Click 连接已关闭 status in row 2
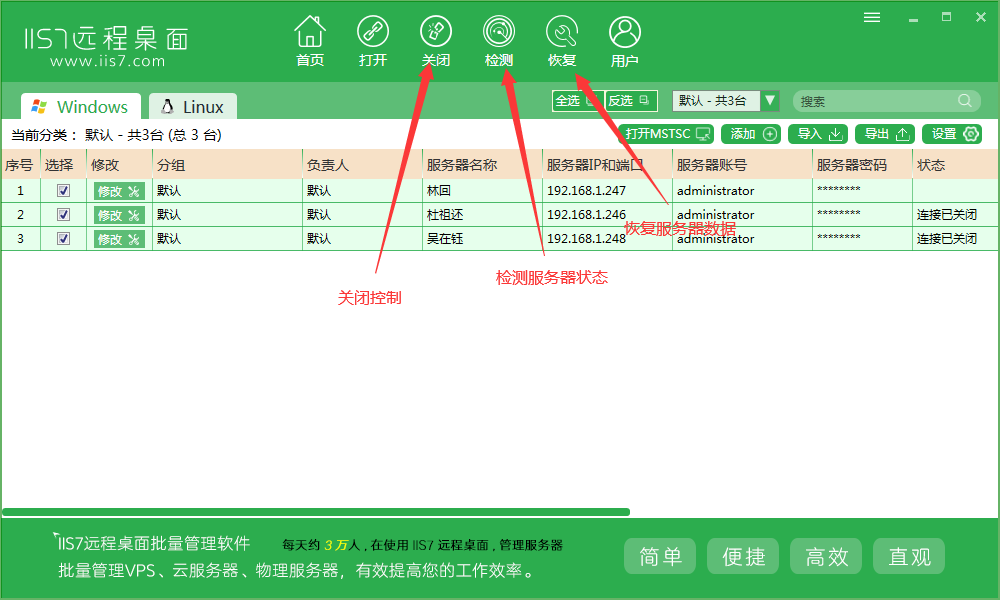 click(x=946, y=215)
